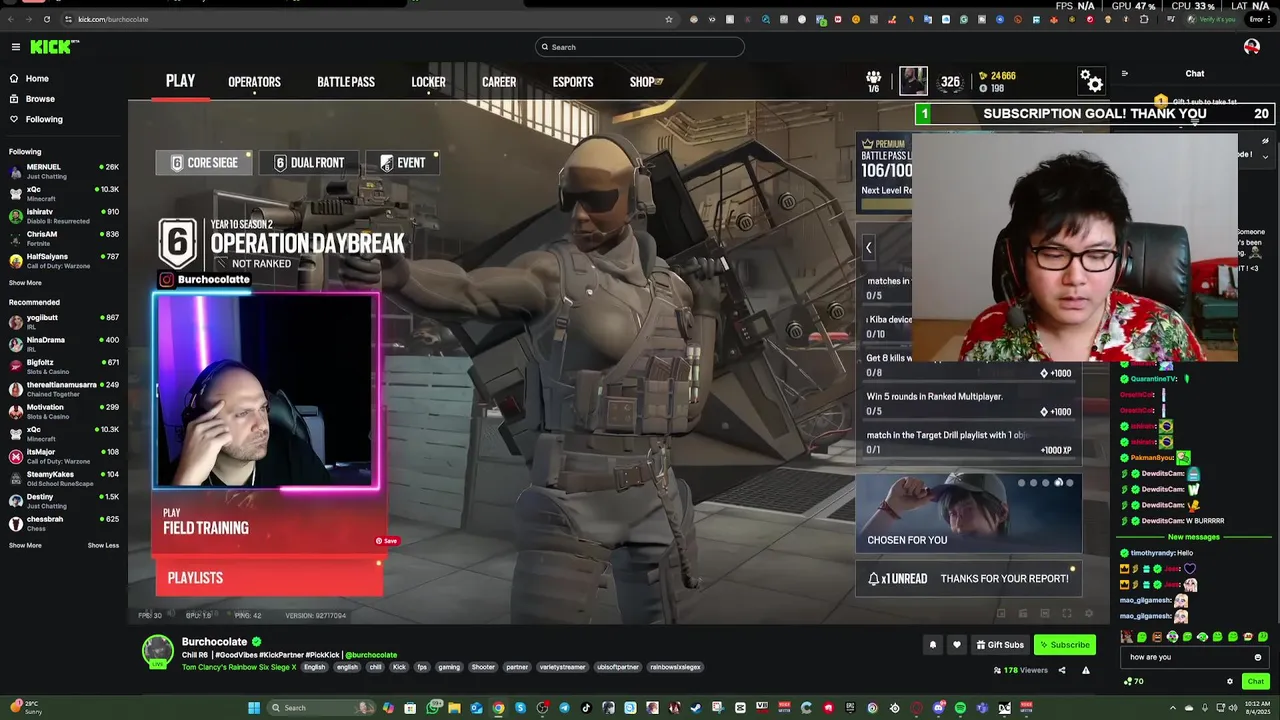Expand Recommended list with Show More
Image resolution: width=1280 pixels, height=720 pixels.
pyautogui.click(x=25, y=546)
